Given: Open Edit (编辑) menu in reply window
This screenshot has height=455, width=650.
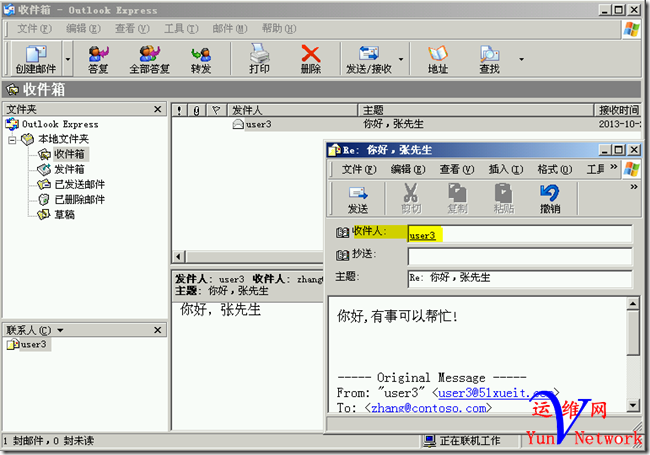Looking at the screenshot, I should [x=408, y=169].
